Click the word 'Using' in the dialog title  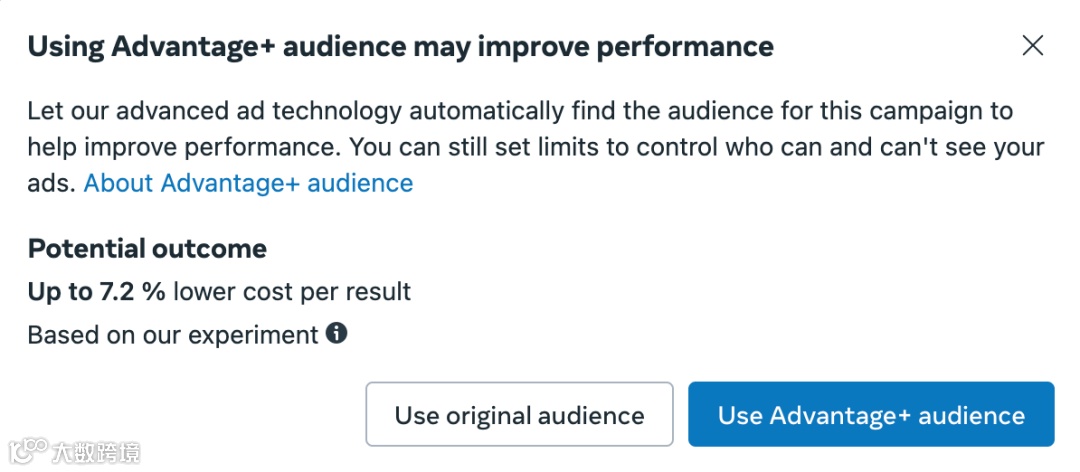point(66,46)
